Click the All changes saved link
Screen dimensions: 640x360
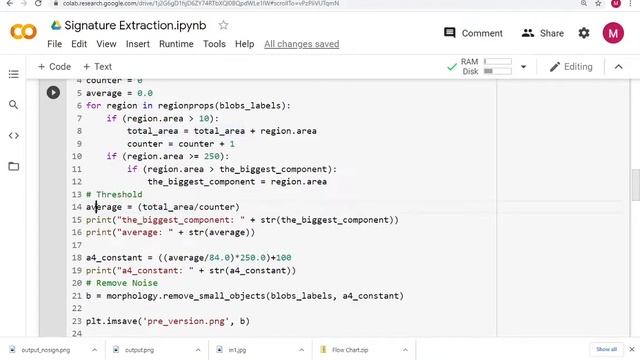pyautogui.click(x=302, y=44)
